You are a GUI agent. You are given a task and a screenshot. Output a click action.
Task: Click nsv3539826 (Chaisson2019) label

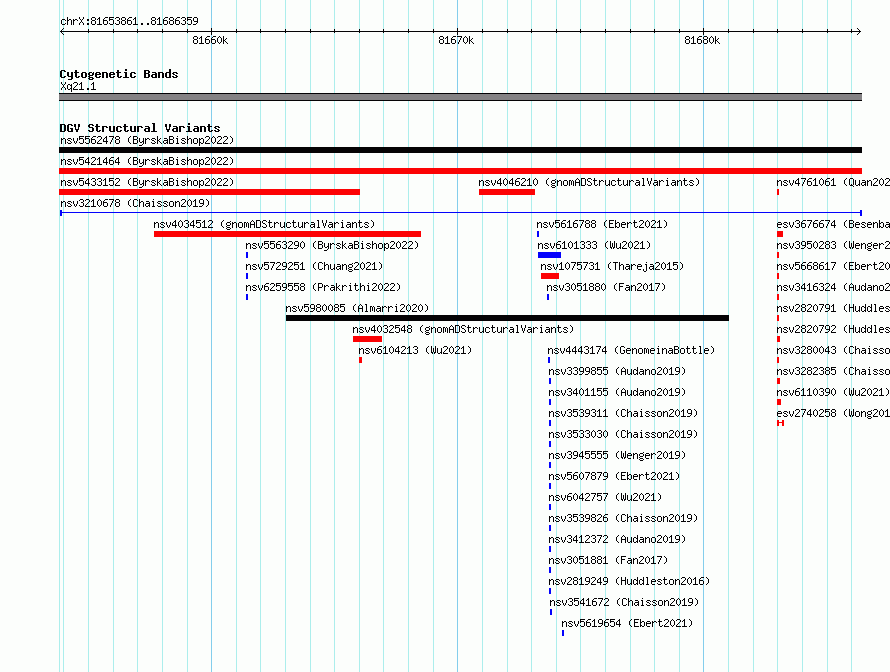click(x=623, y=518)
